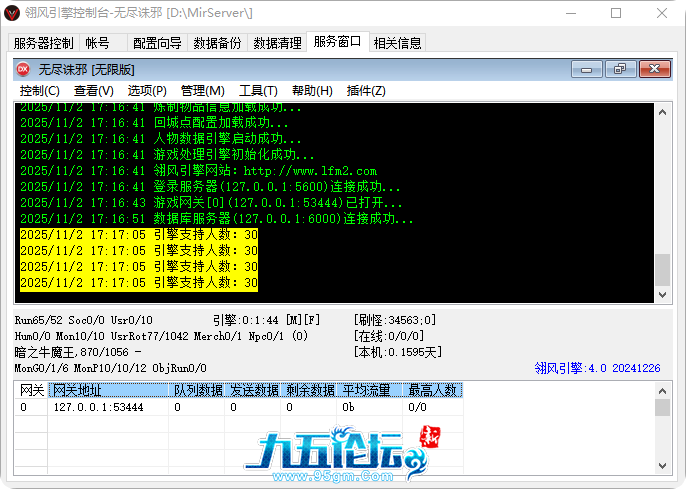The width and height of the screenshot is (686, 489).
Task: Click the 翎风引擎网站 http://www.lfm2.com log line
Action: pos(199,171)
